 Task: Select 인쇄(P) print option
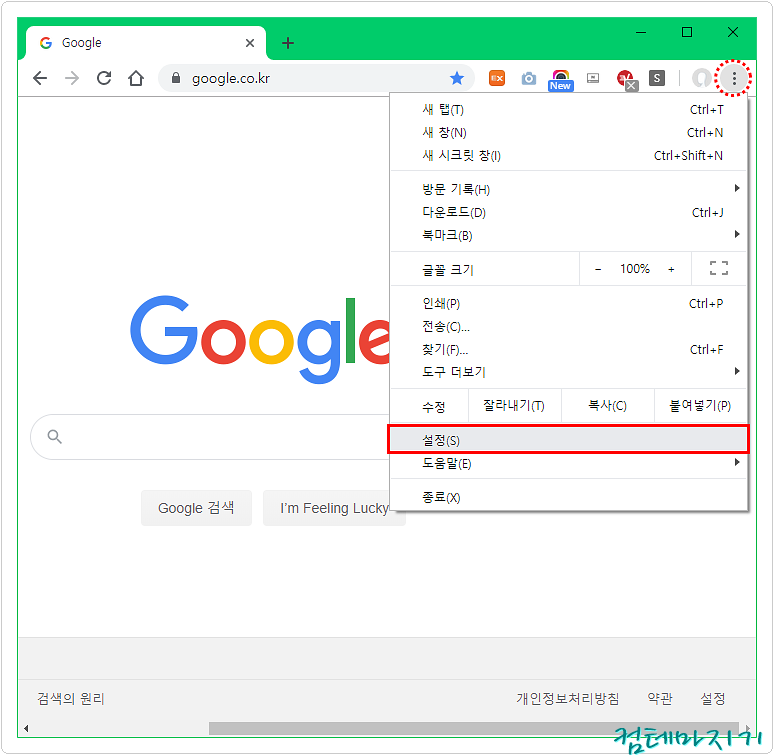pyautogui.click(x=568, y=303)
